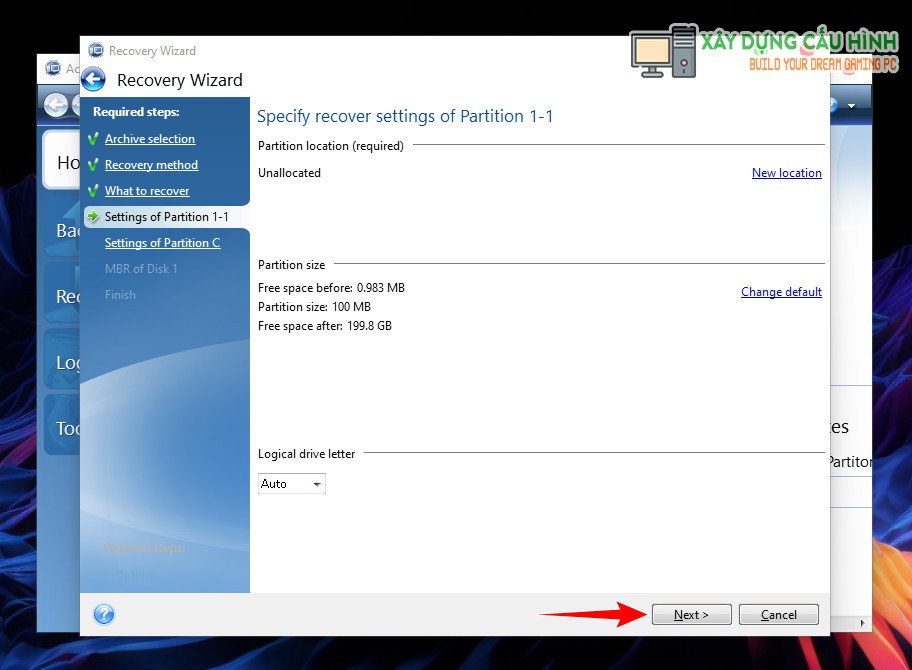This screenshot has width=912, height=670.
Task: Click the green checkmark beside What to recover
Action: coord(94,191)
